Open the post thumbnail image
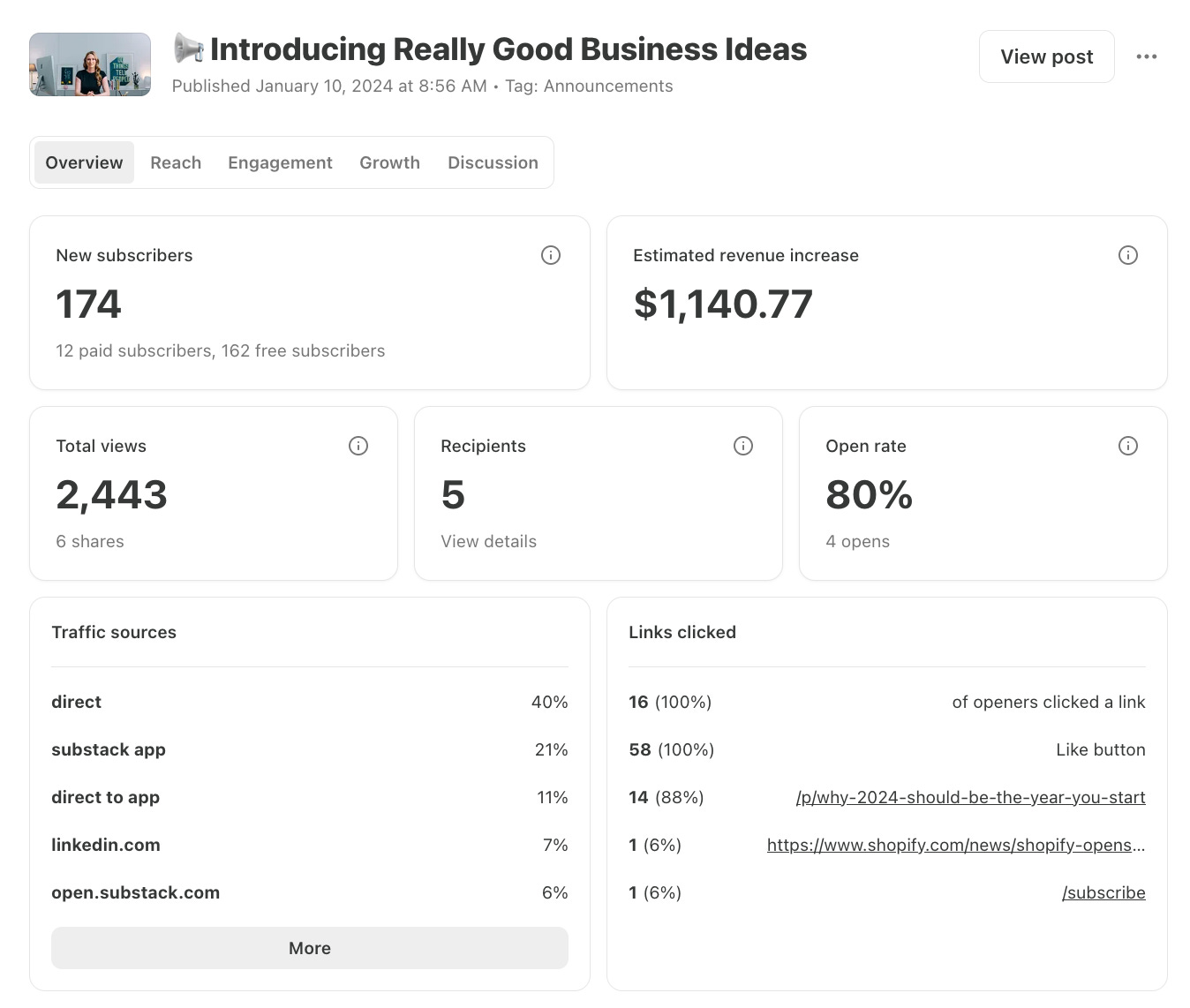This screenshot has height=1008, width=1190. (90, 64)
